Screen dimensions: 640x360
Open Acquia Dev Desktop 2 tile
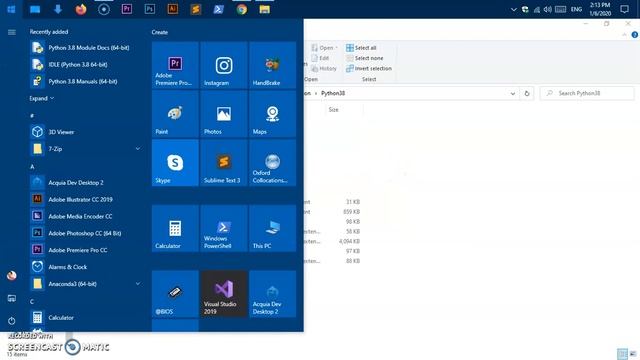pyautogui.click(x=273, y=293)
